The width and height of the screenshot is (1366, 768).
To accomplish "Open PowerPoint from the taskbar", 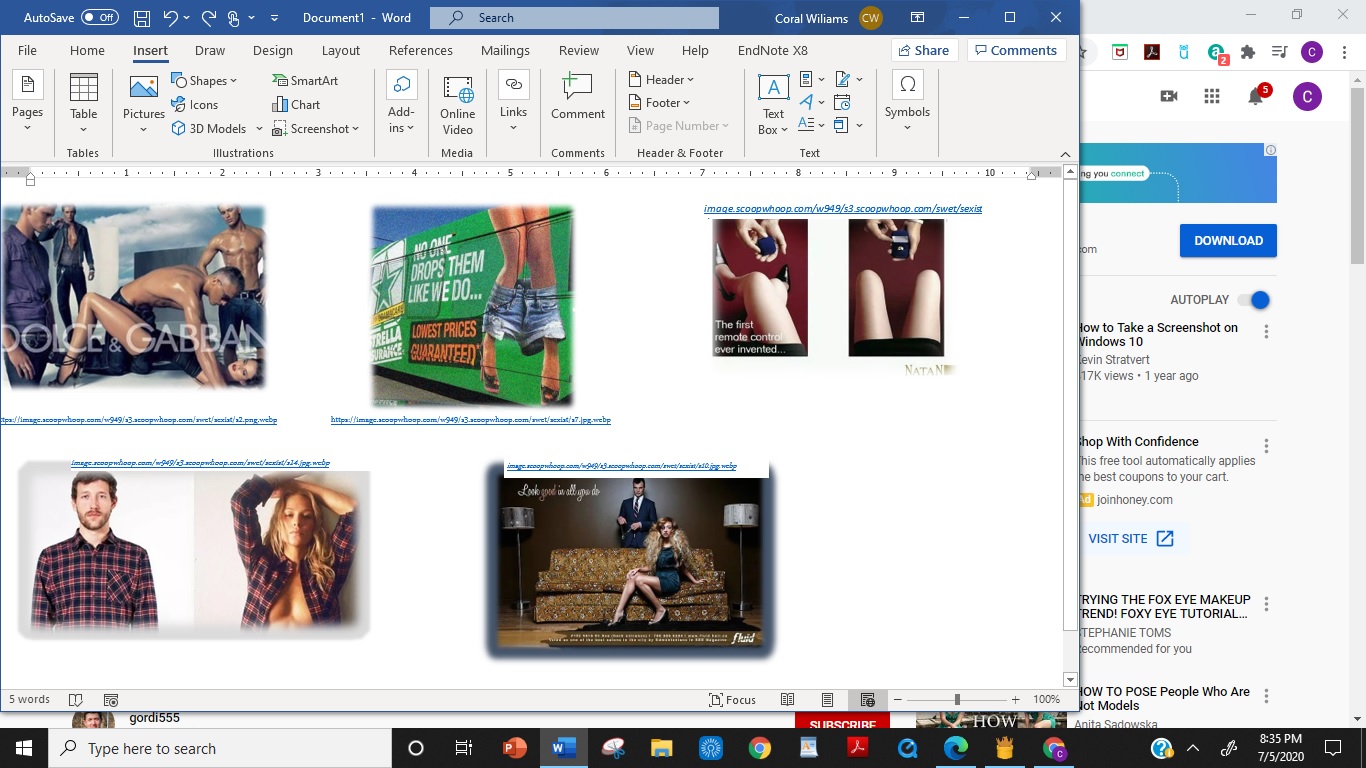I will pyautogui.click(x=515, y=748).
